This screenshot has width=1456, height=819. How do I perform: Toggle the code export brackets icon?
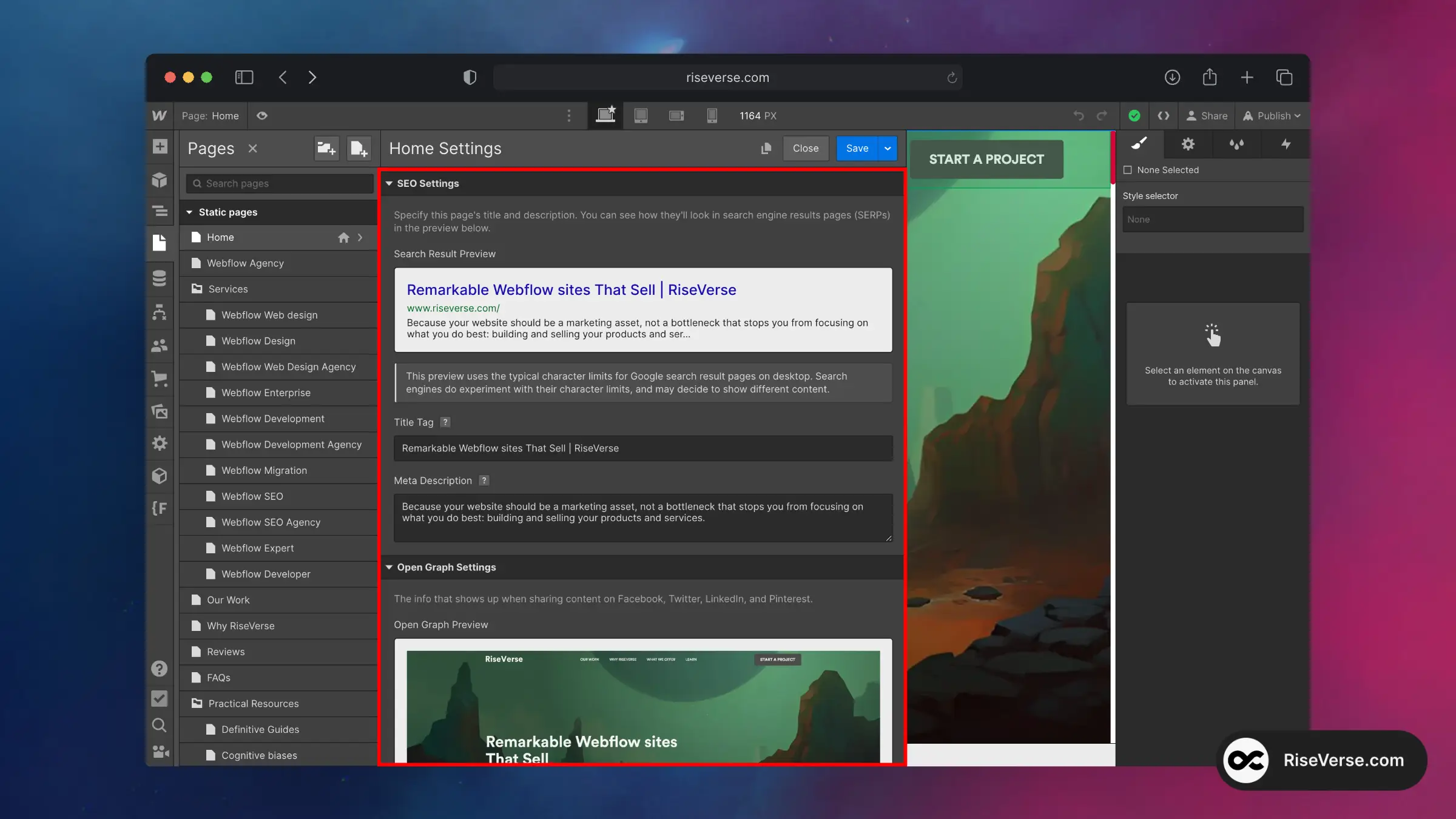pos(1163,115)
